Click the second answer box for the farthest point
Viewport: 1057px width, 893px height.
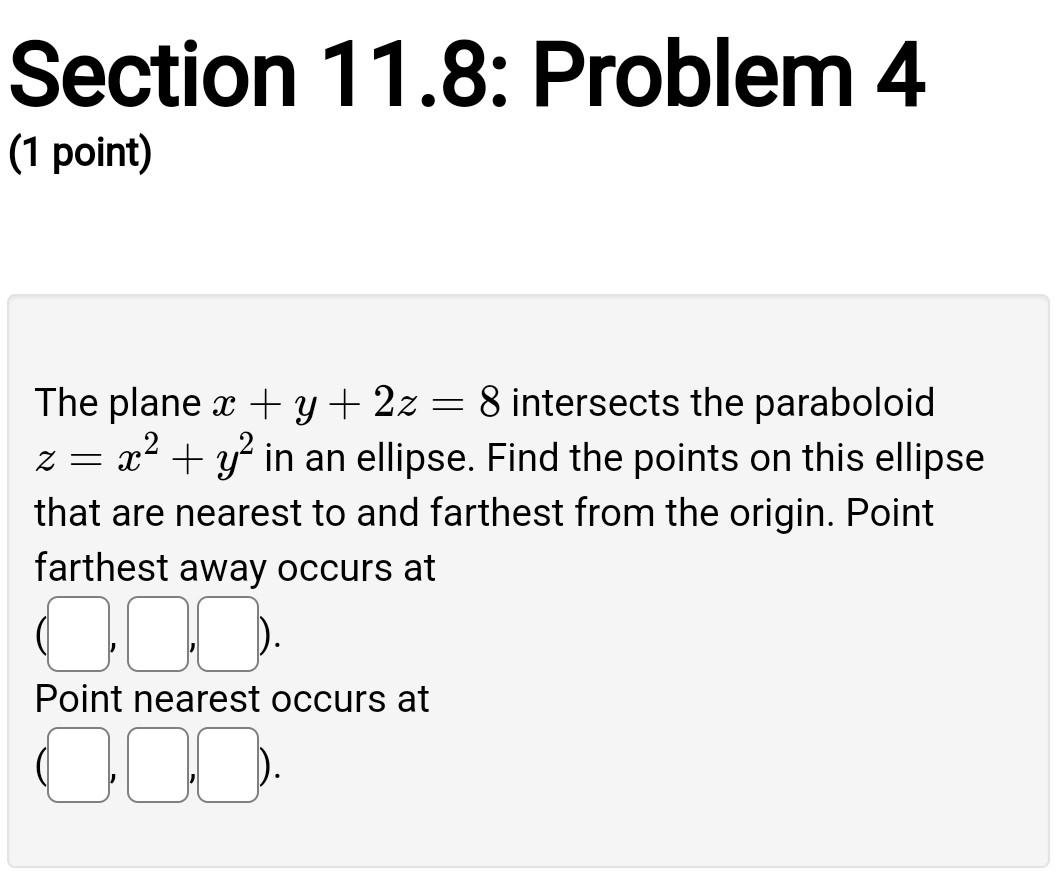point(156,632)
